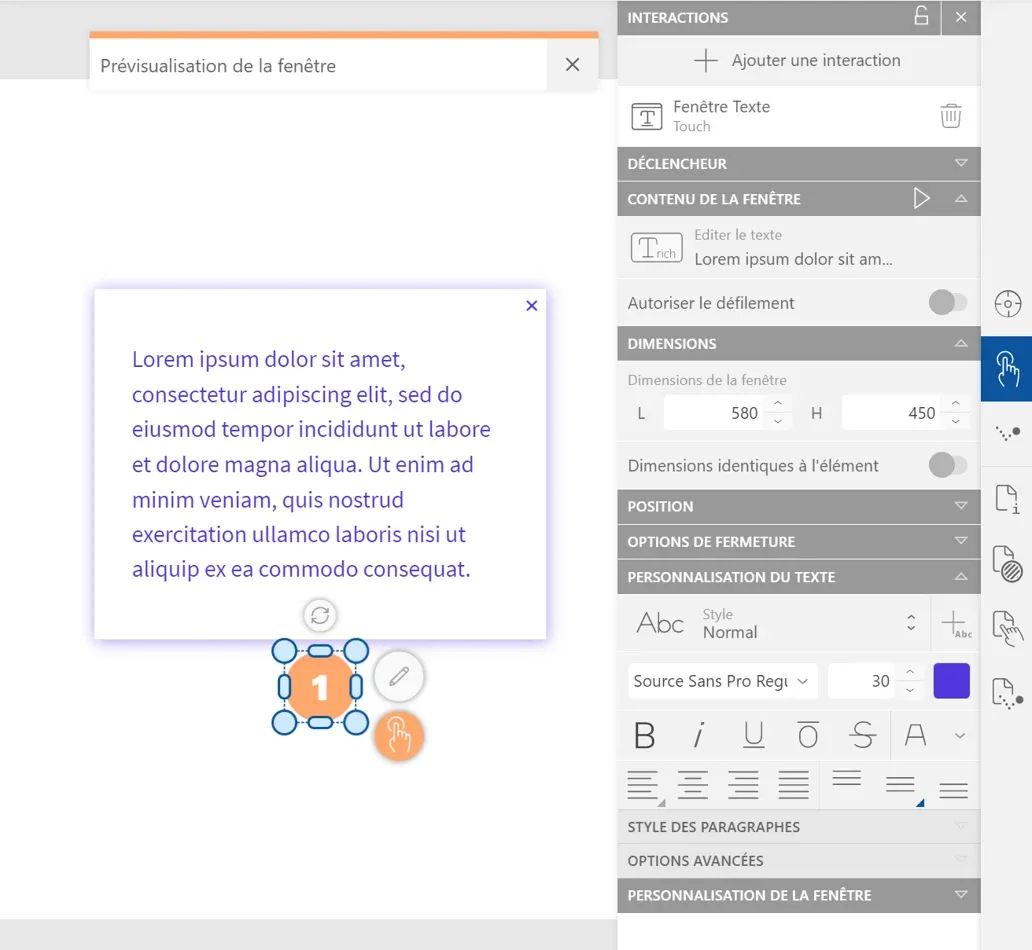Play the window content preview
The image size is (1032, 950).
coord(921,199)
